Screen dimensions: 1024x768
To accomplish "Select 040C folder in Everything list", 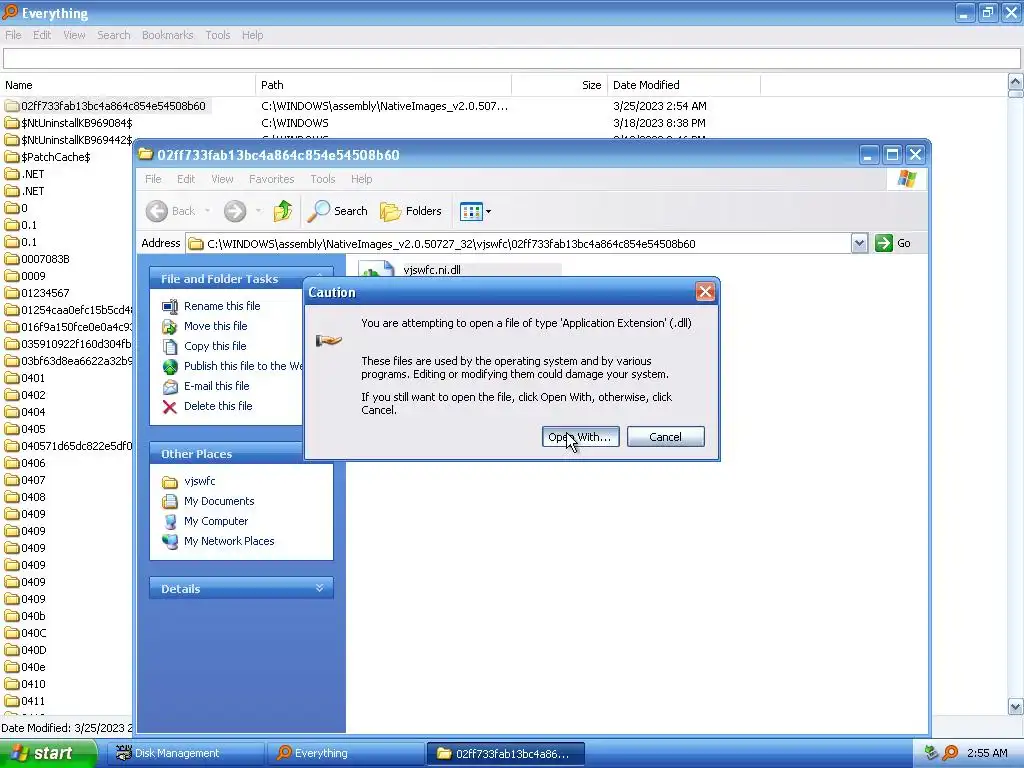I will pos(33,633).
